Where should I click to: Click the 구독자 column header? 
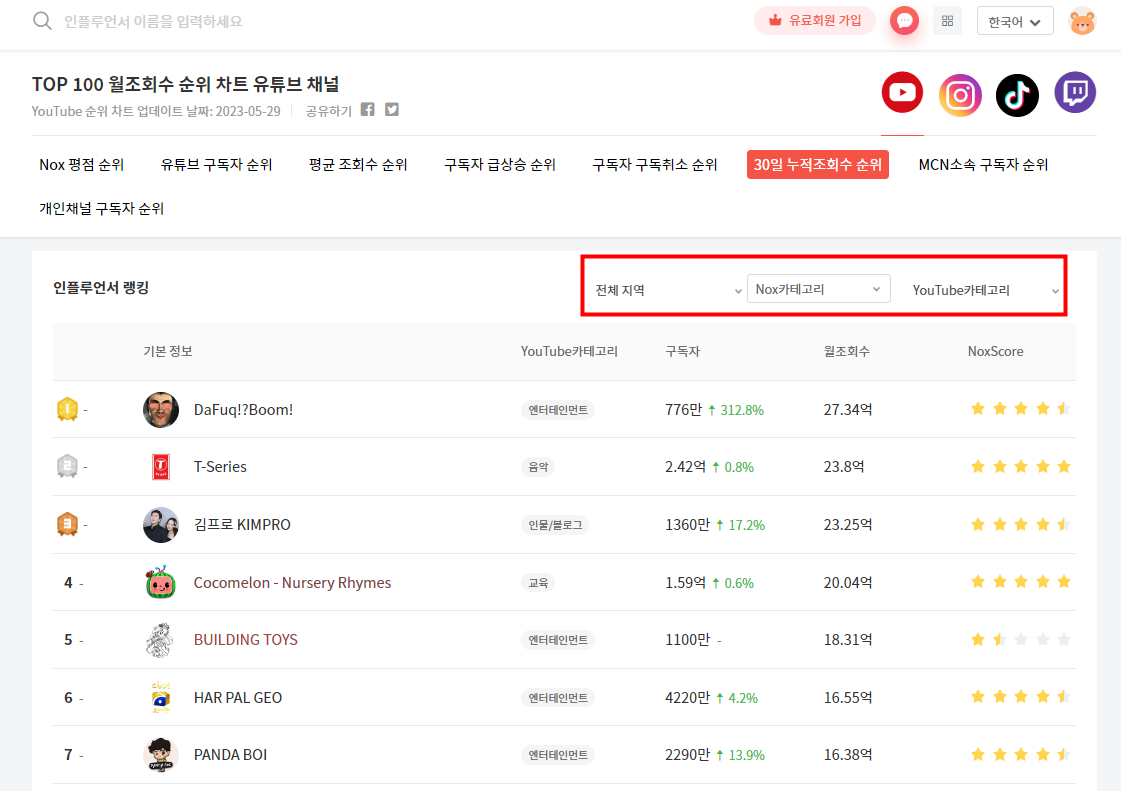click(683, 351)
